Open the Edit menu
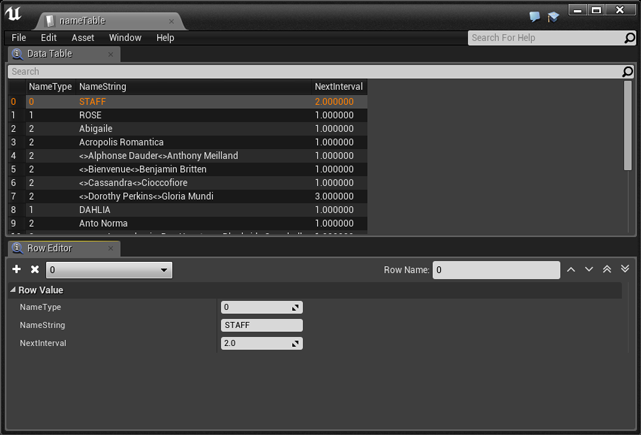This screenshot has width=641, height=435. tap(49, 38)
